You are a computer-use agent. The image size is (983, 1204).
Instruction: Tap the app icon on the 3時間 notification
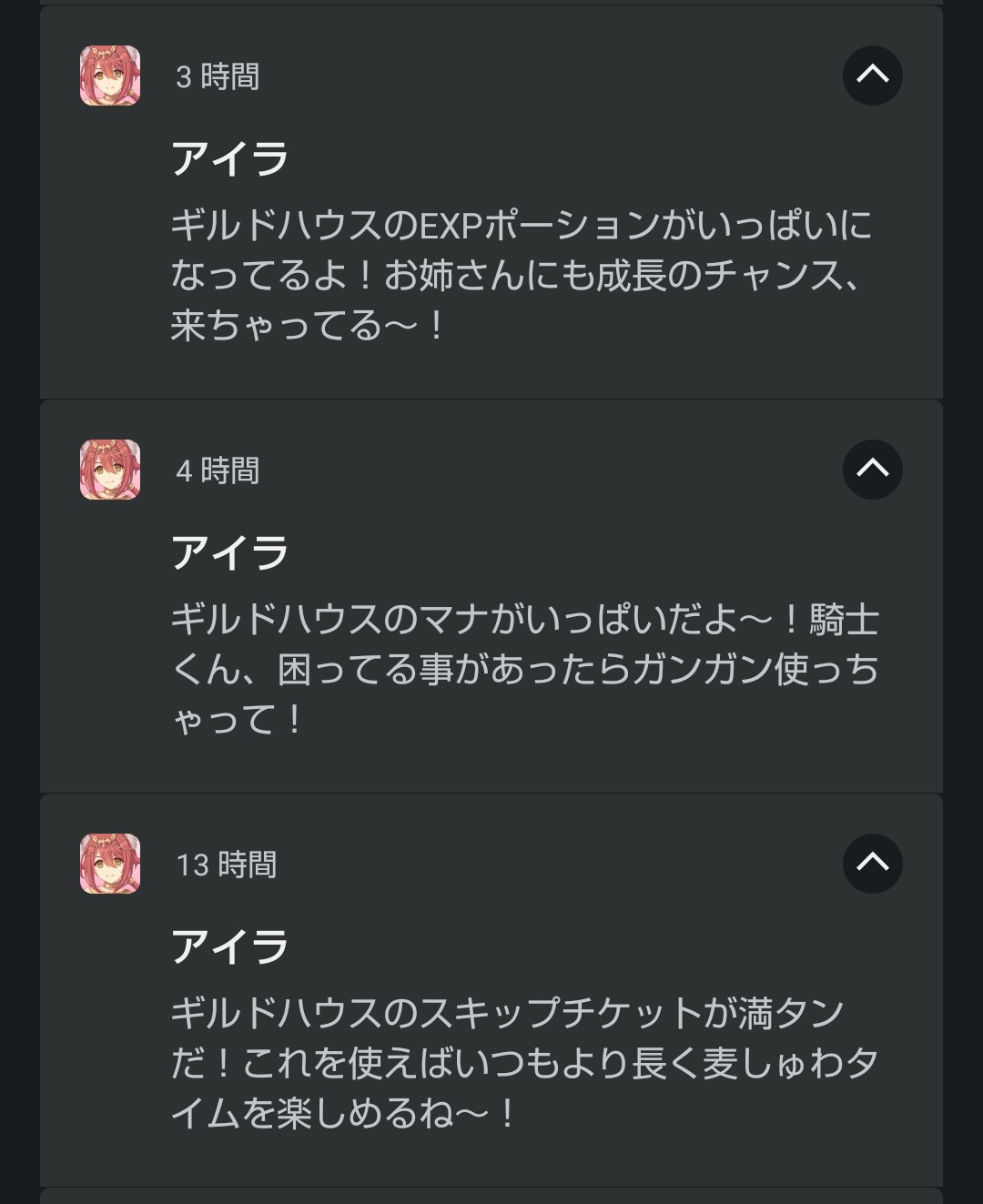coord(110,76)
